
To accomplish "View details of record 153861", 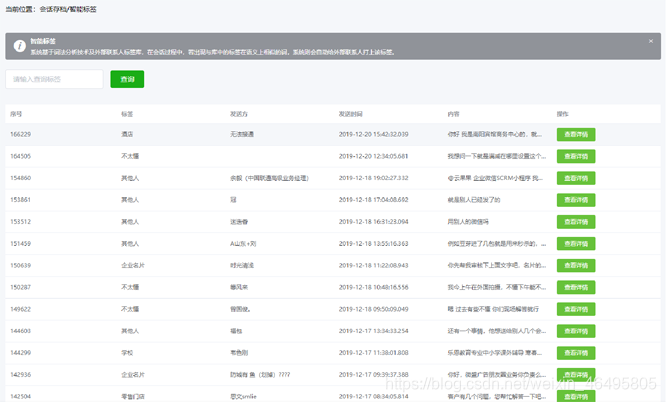I will (576, 200).
